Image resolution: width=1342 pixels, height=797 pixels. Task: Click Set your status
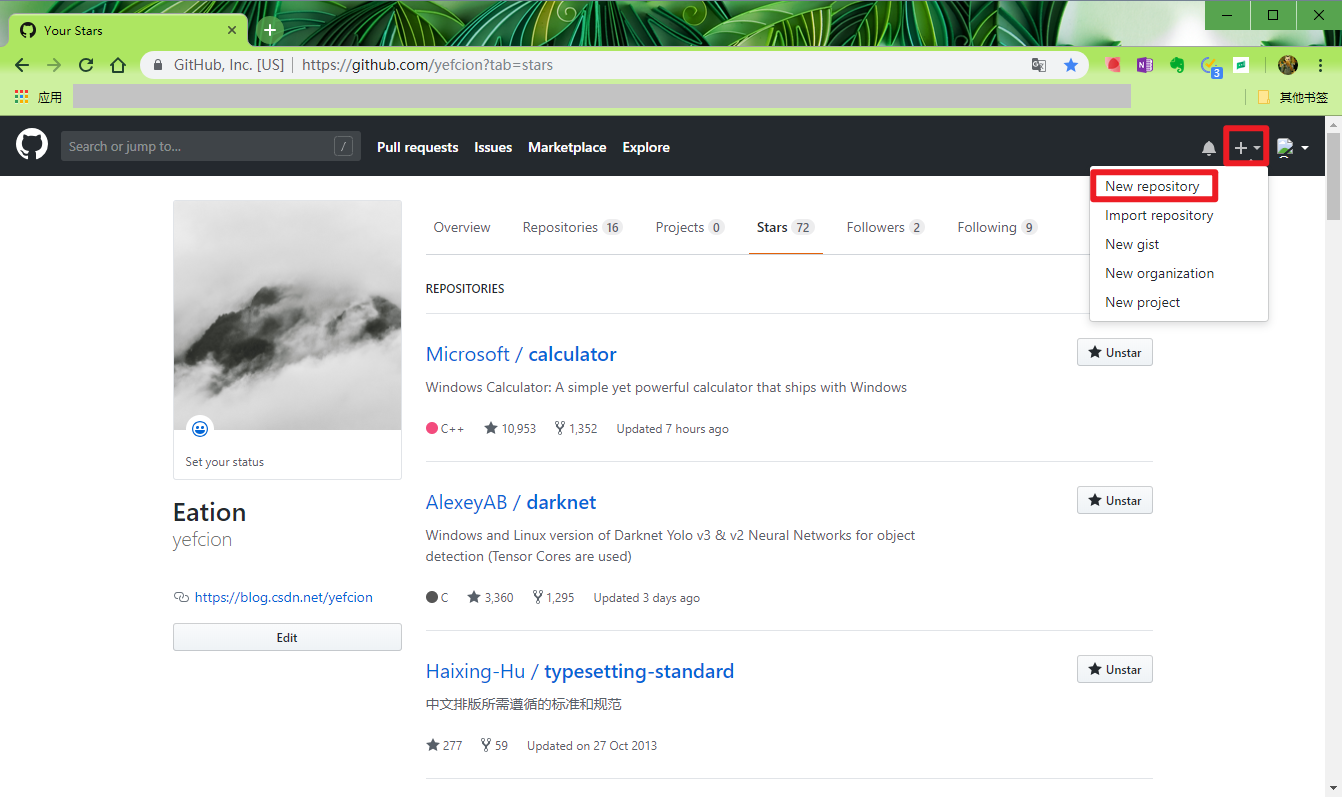click(x=225, y=462)
